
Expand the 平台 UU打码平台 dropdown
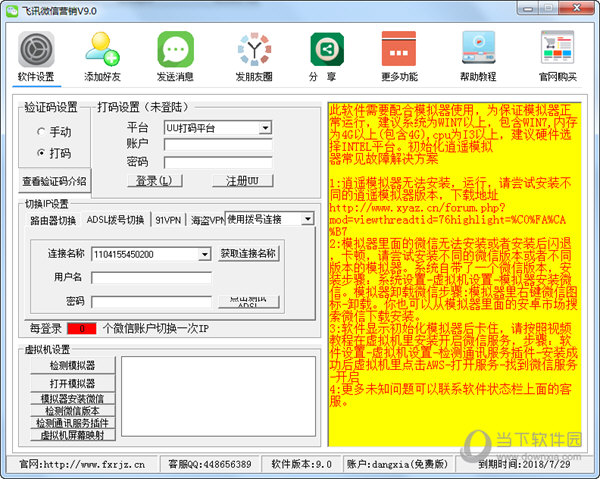coord(265,128)
